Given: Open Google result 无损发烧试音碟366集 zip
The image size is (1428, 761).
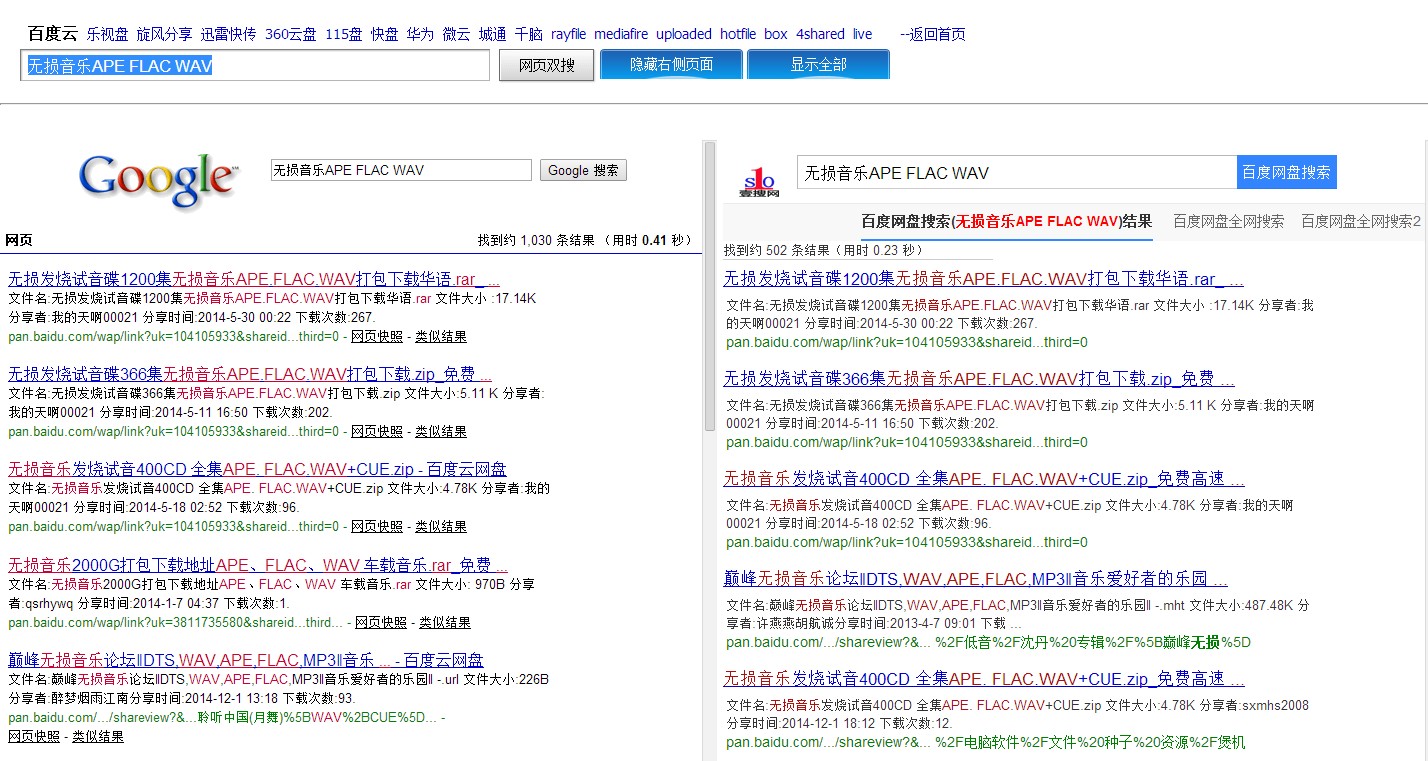Looking at the screenshot, I should (x=250, y=374).
